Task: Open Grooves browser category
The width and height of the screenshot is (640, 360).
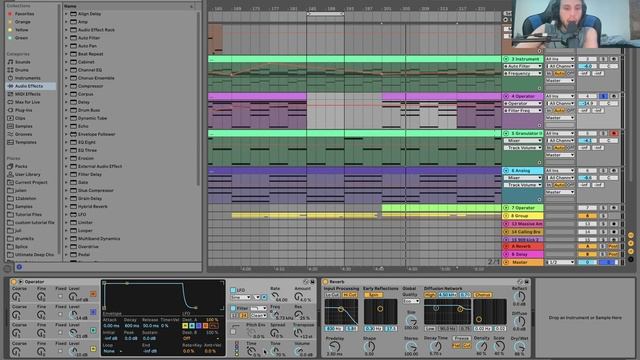Action: 23,134
